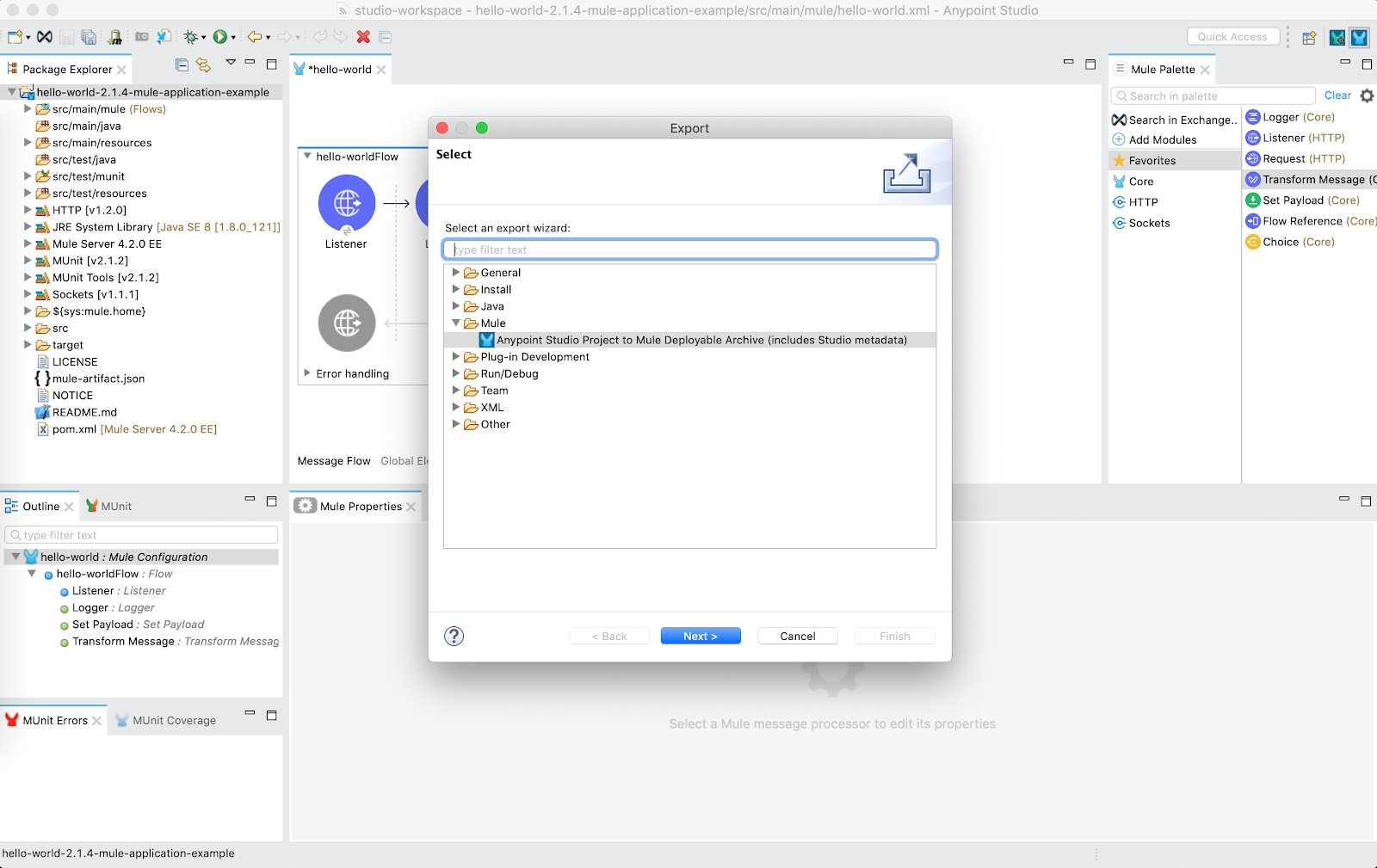Screen dimensions: 1377x868
Task: Select the Flow Reference (Core) palette item
Action: (x=1311, y=221)
